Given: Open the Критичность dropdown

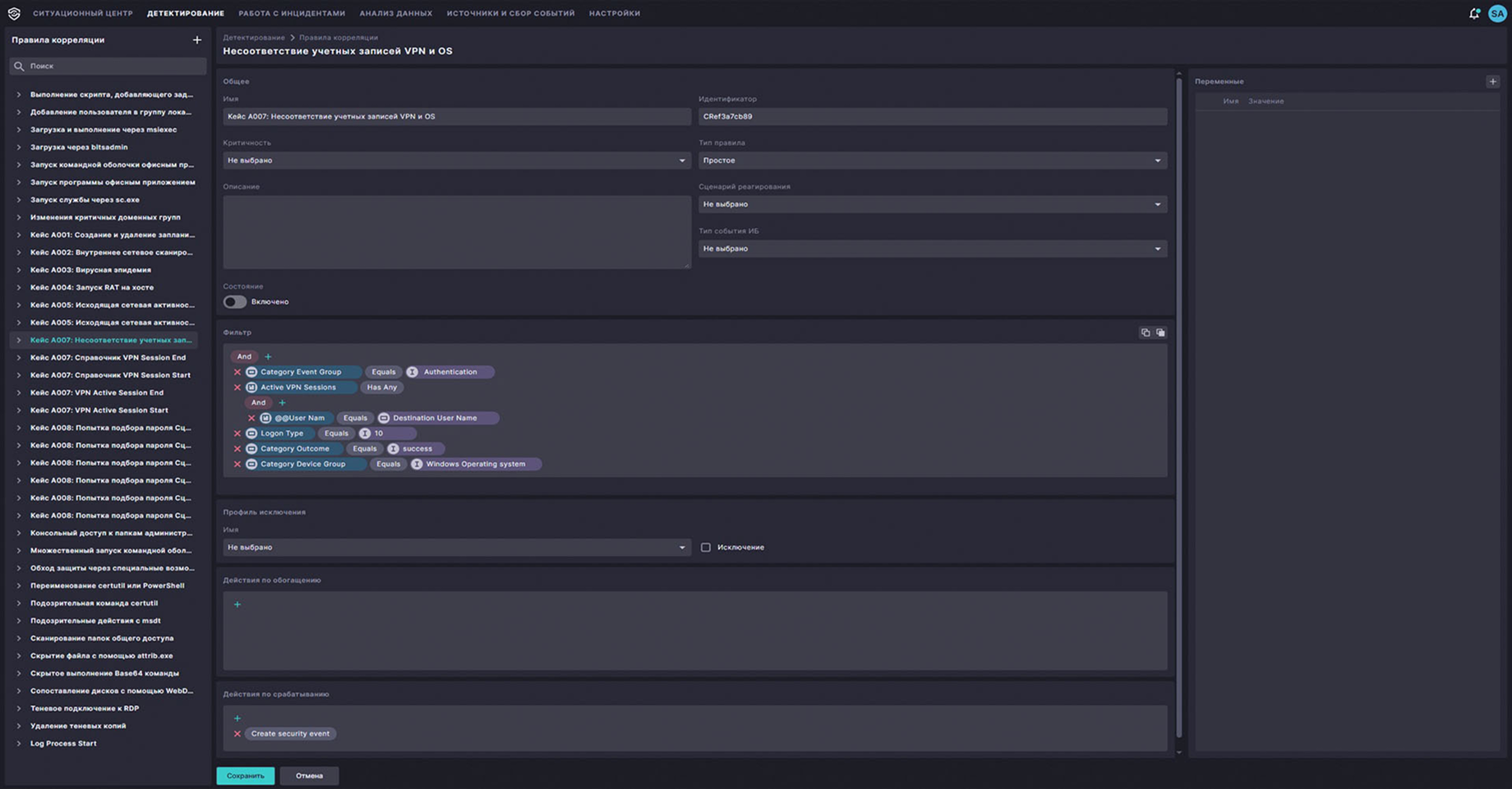Looking at the screenshot, I should pyautogui.click(x=456, y=160).
